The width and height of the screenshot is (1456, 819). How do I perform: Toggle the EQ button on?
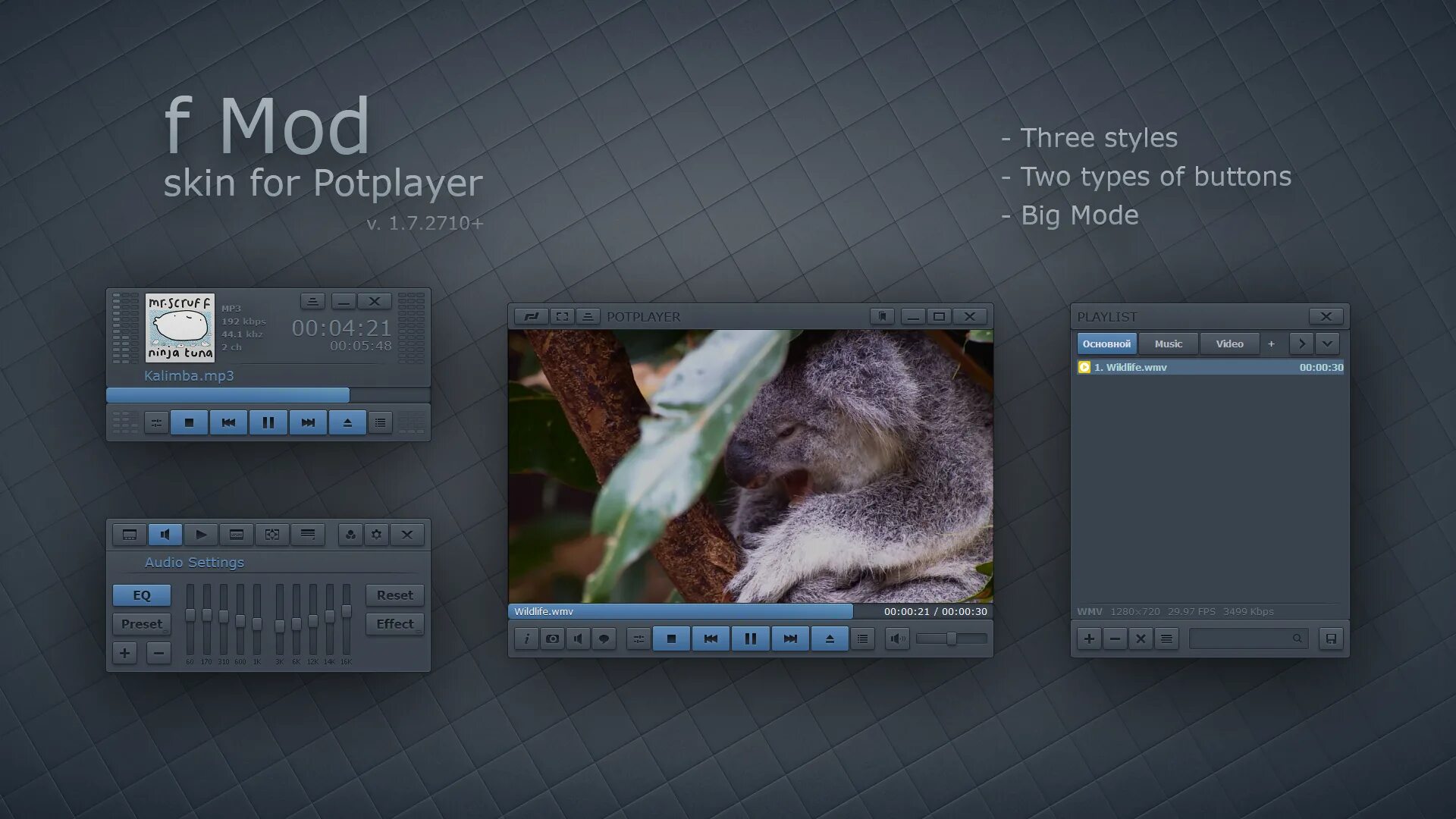[142, 595]
